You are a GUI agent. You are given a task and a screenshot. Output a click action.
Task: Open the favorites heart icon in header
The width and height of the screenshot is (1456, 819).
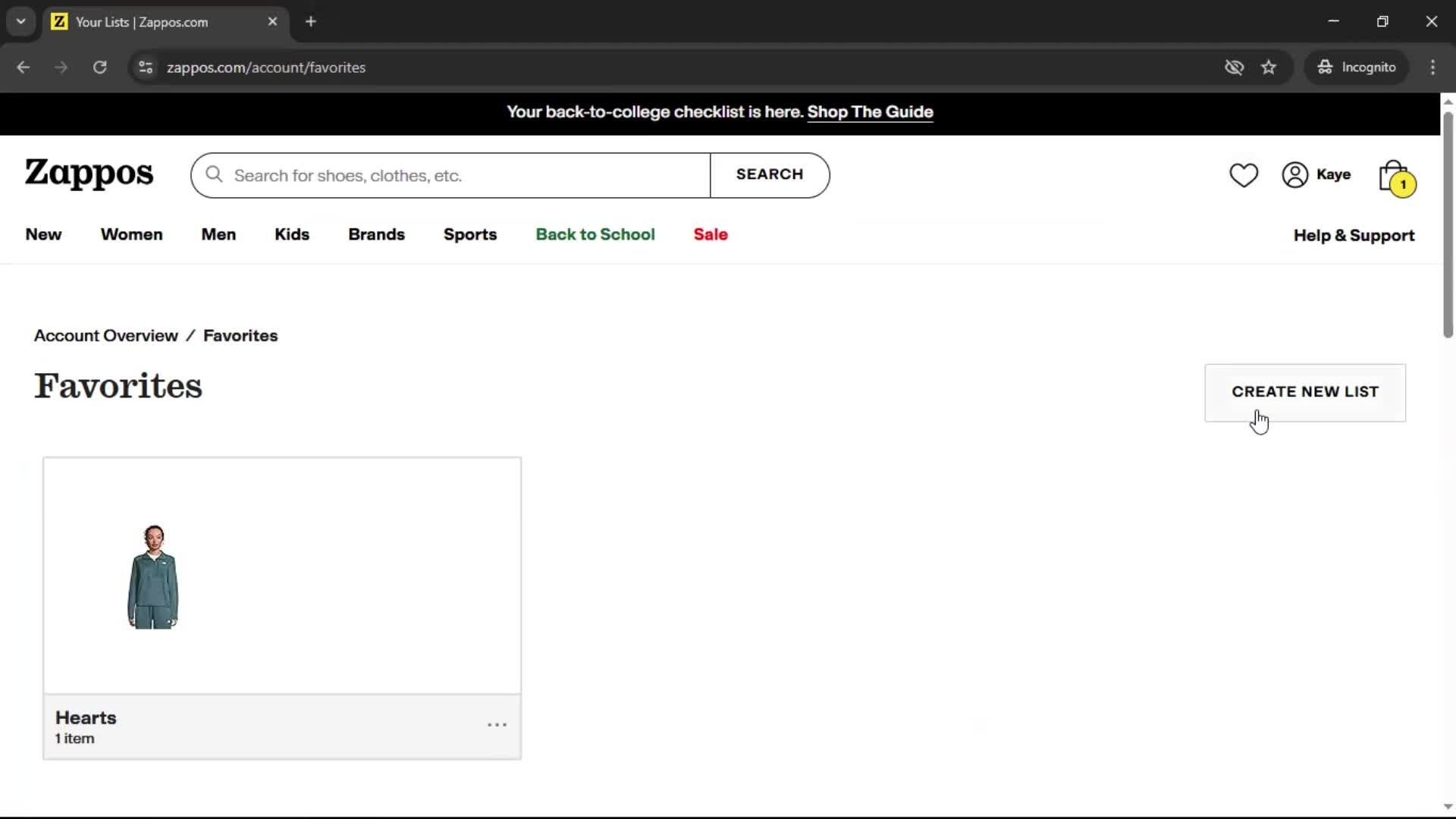click(1243, 175)
